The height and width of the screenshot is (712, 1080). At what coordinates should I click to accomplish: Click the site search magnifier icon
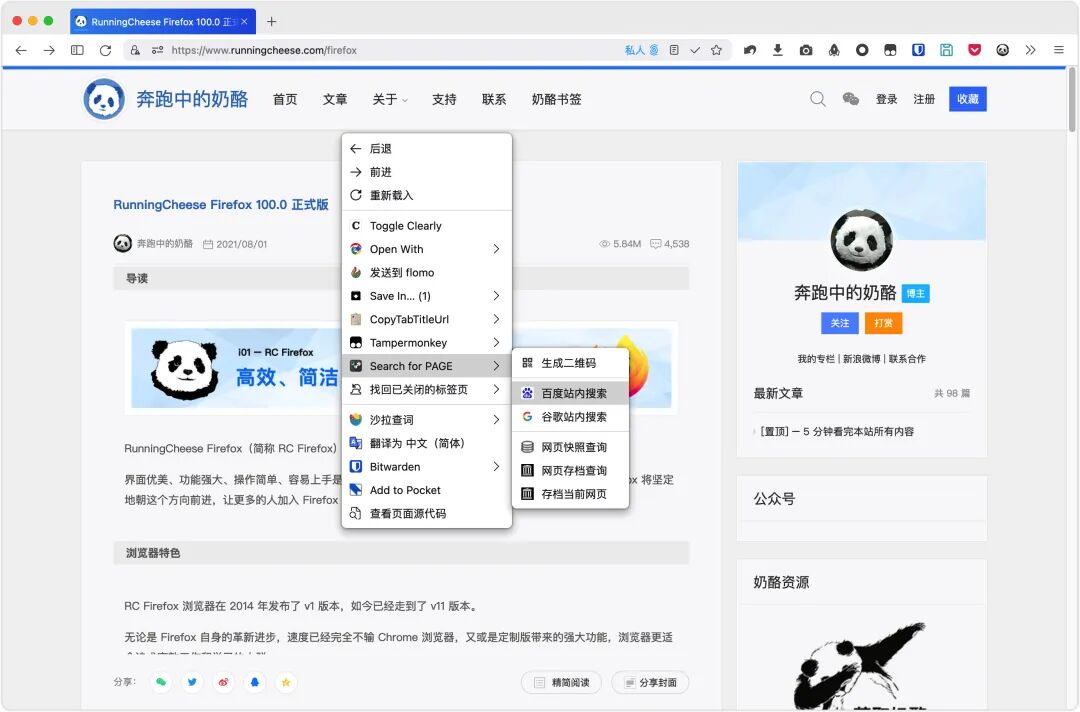coord(818,99)
